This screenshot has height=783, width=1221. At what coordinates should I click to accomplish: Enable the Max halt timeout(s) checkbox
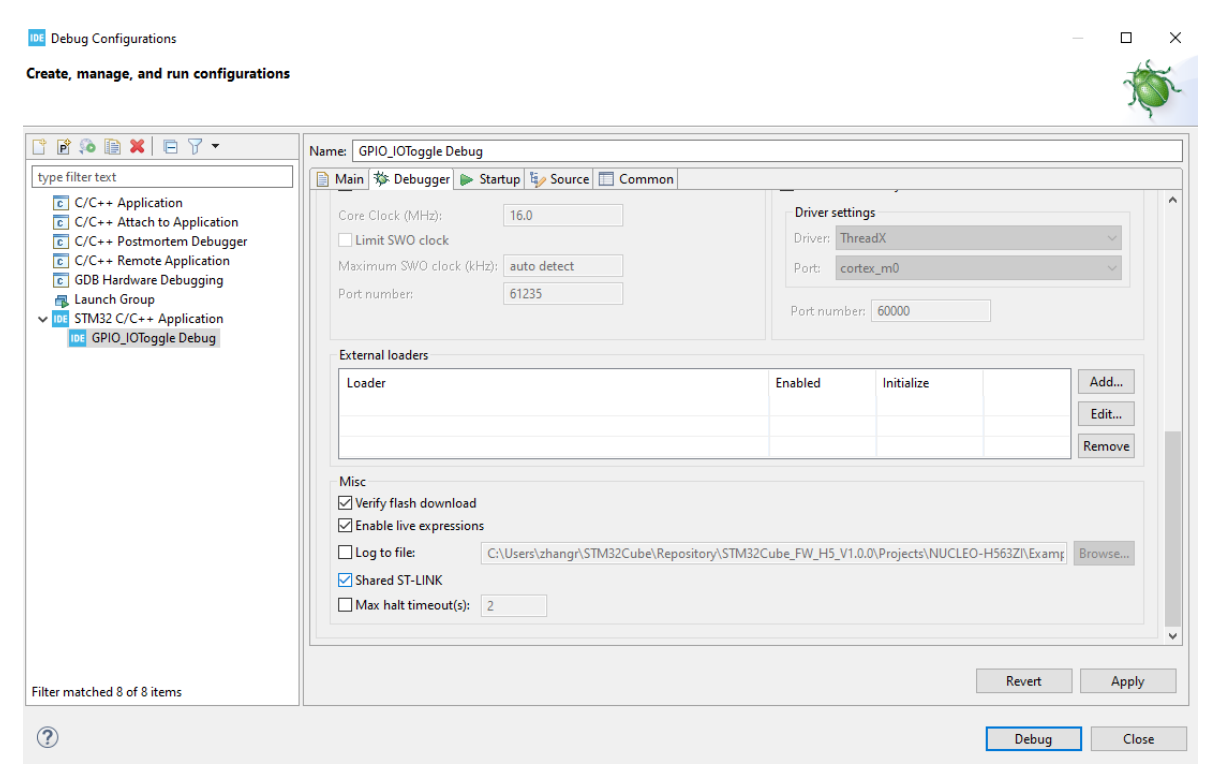coord(345,605)
